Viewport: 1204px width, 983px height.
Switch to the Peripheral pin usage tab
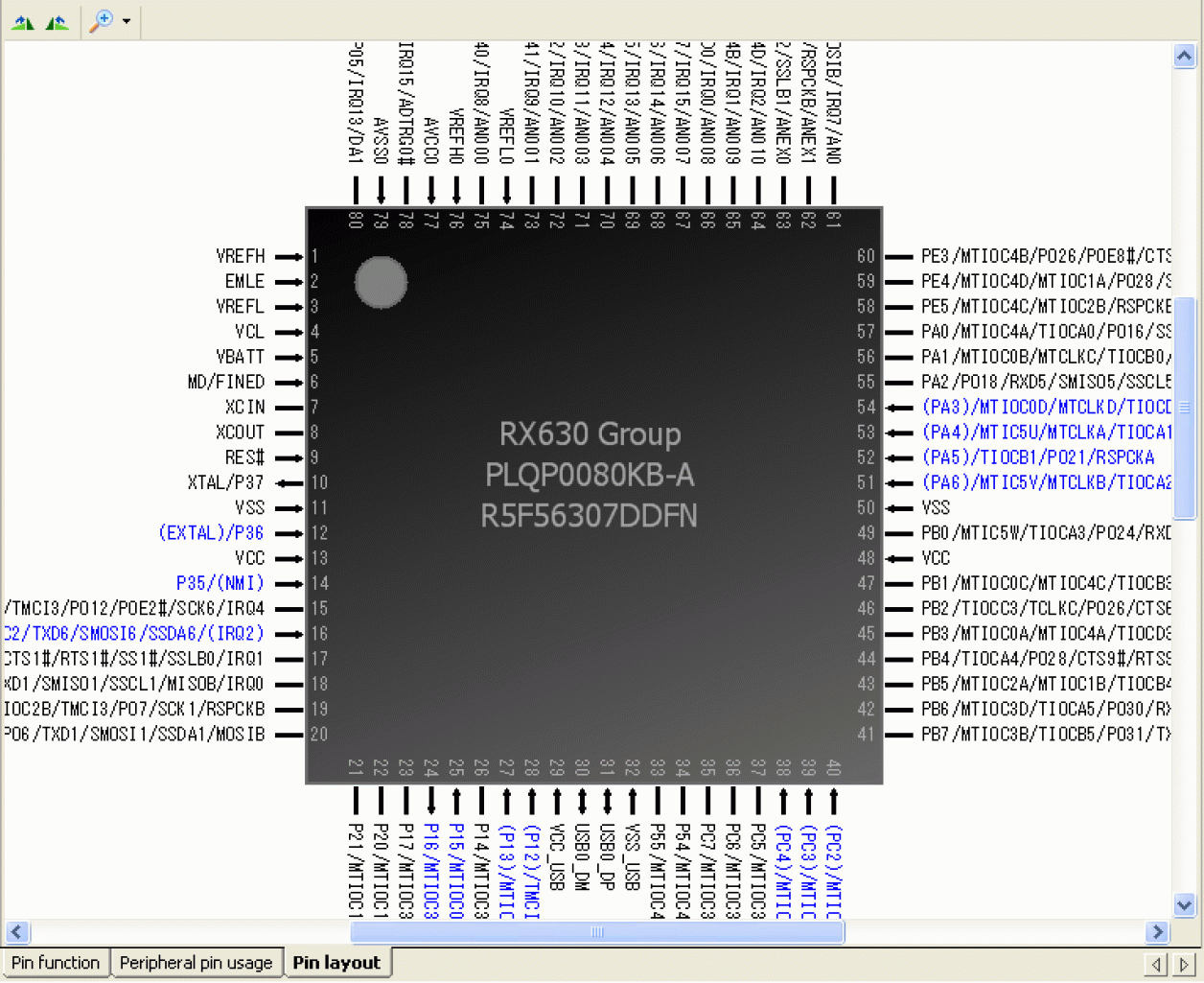[197, 962]
